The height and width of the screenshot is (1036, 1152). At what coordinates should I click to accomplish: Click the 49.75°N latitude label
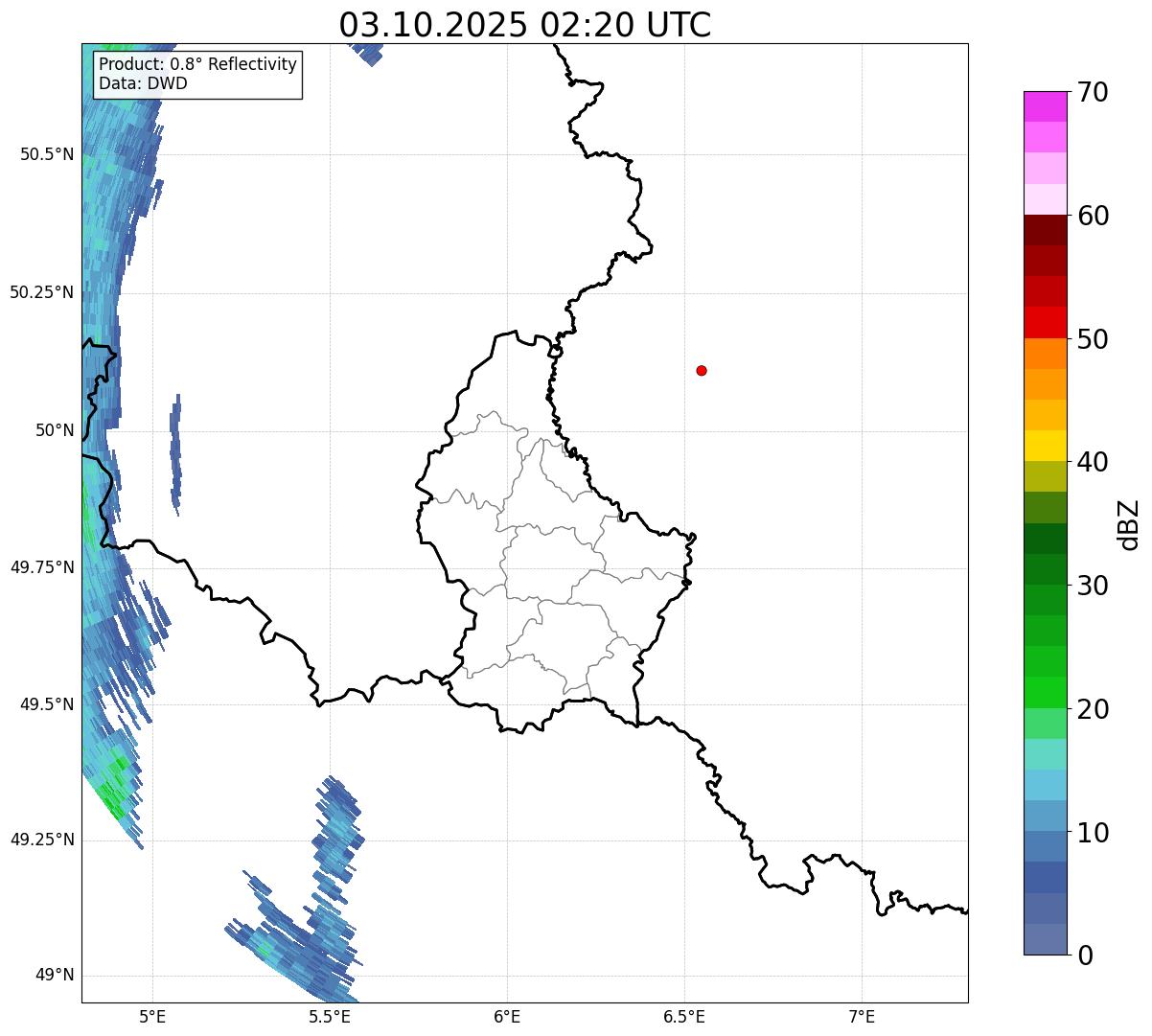tap(42, 567)
